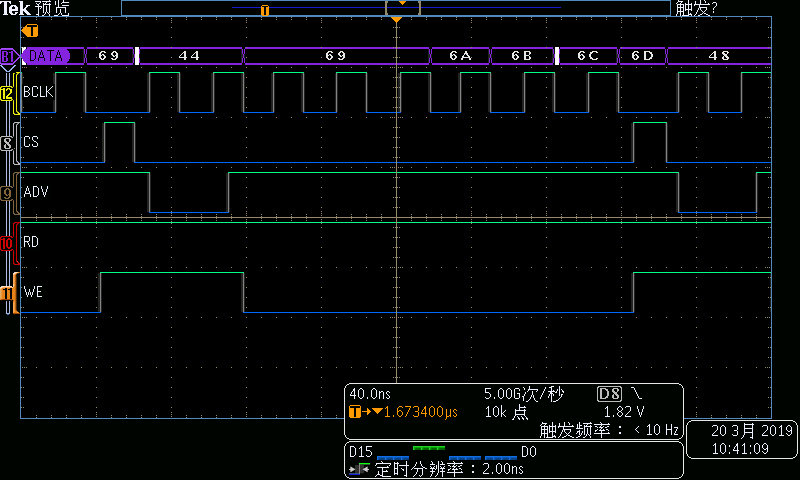The width and height of the screenshot is (800, 480).
Task: Click the RD channel label
Action: [x=31, y=242]
